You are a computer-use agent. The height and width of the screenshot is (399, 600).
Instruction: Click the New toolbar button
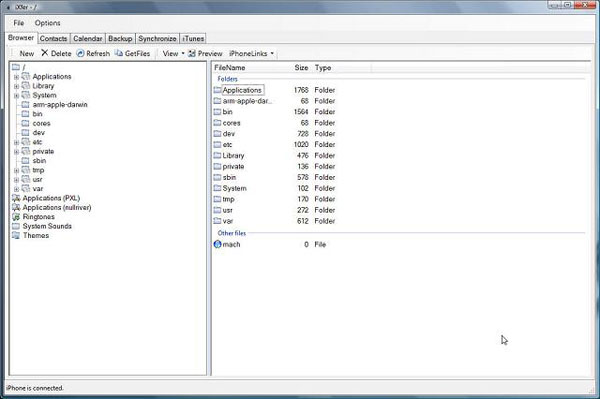pyautogui.click(x=26, y=54)
